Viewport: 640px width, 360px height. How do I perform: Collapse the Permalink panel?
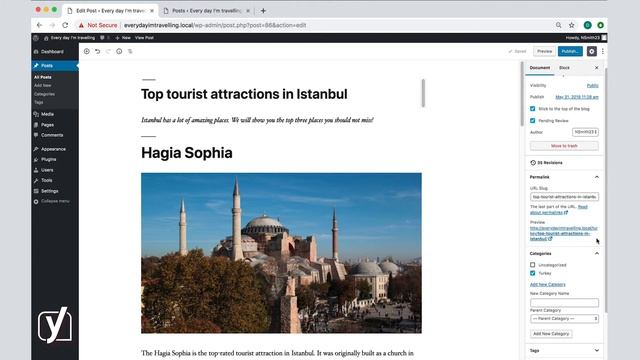point(597,177)
